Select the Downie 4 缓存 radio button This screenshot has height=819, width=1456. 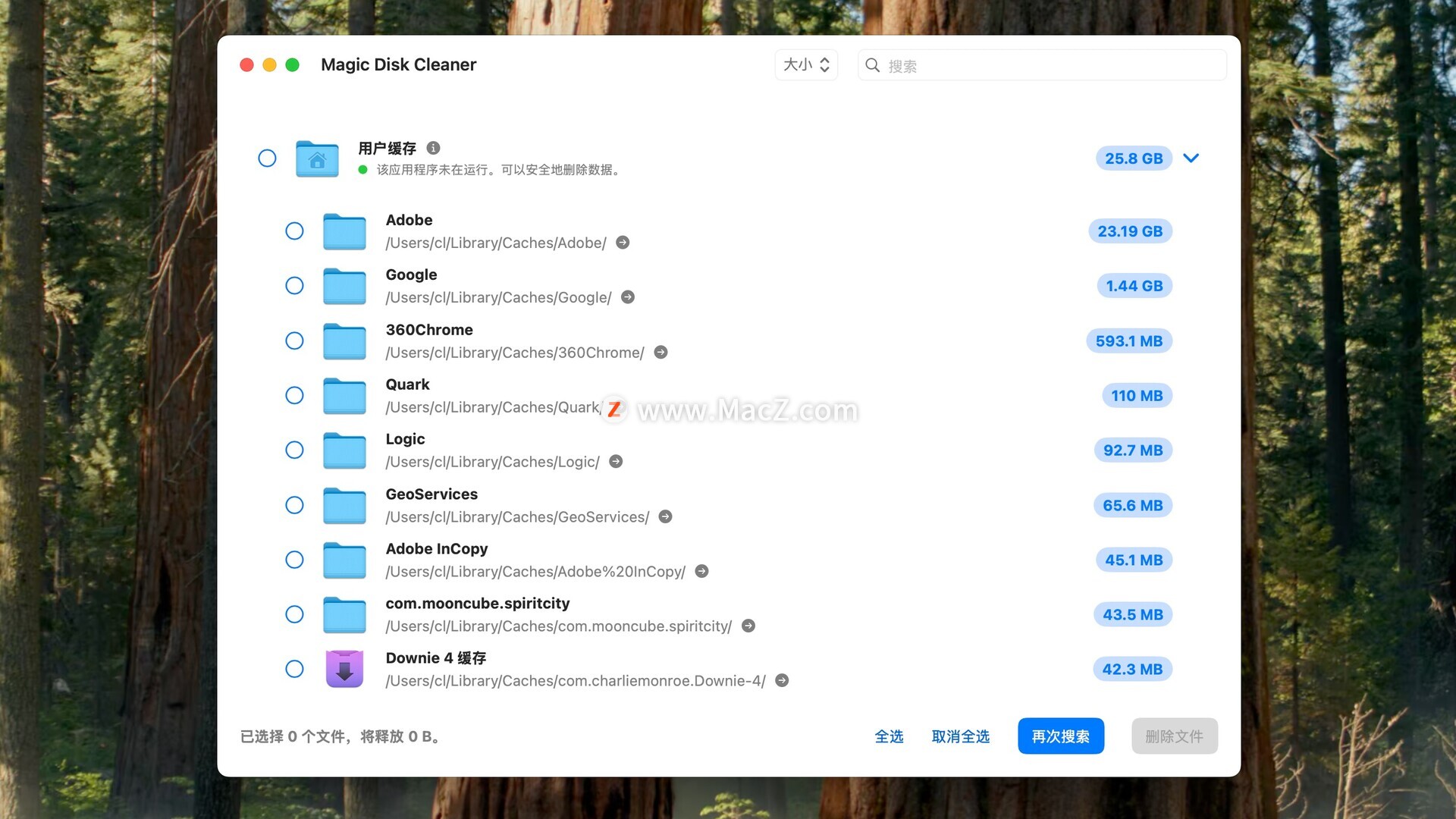click(x=294, y=669)
